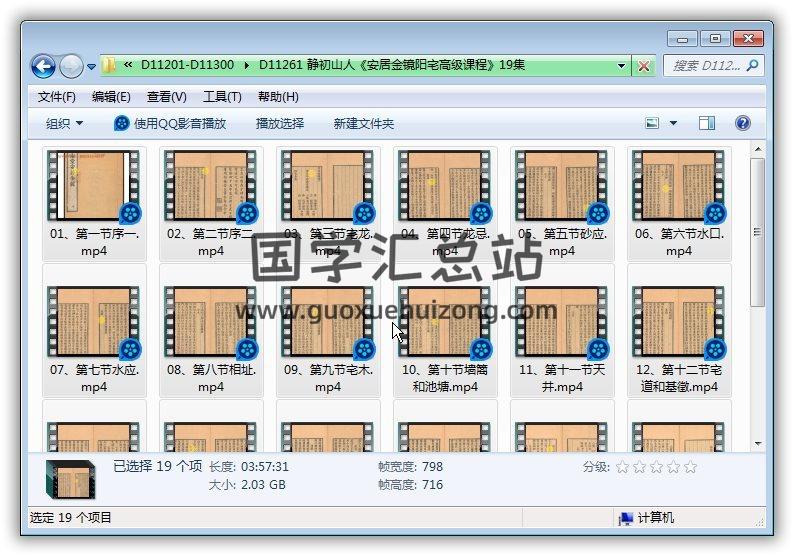Set rating with the fifth star
The width and height of the screenshot is (794, 556).
pyautogui.click(x=690, y=467)
